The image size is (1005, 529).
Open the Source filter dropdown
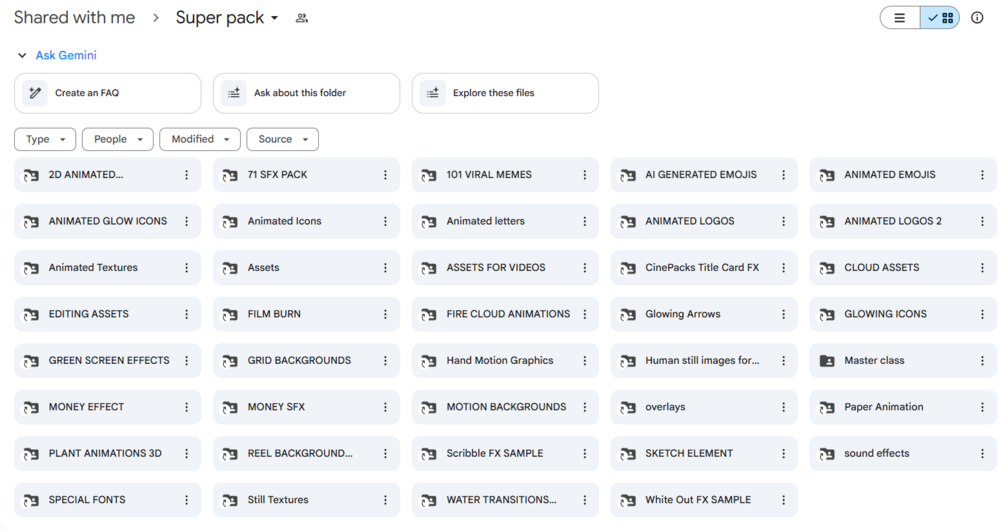point(283,139)
